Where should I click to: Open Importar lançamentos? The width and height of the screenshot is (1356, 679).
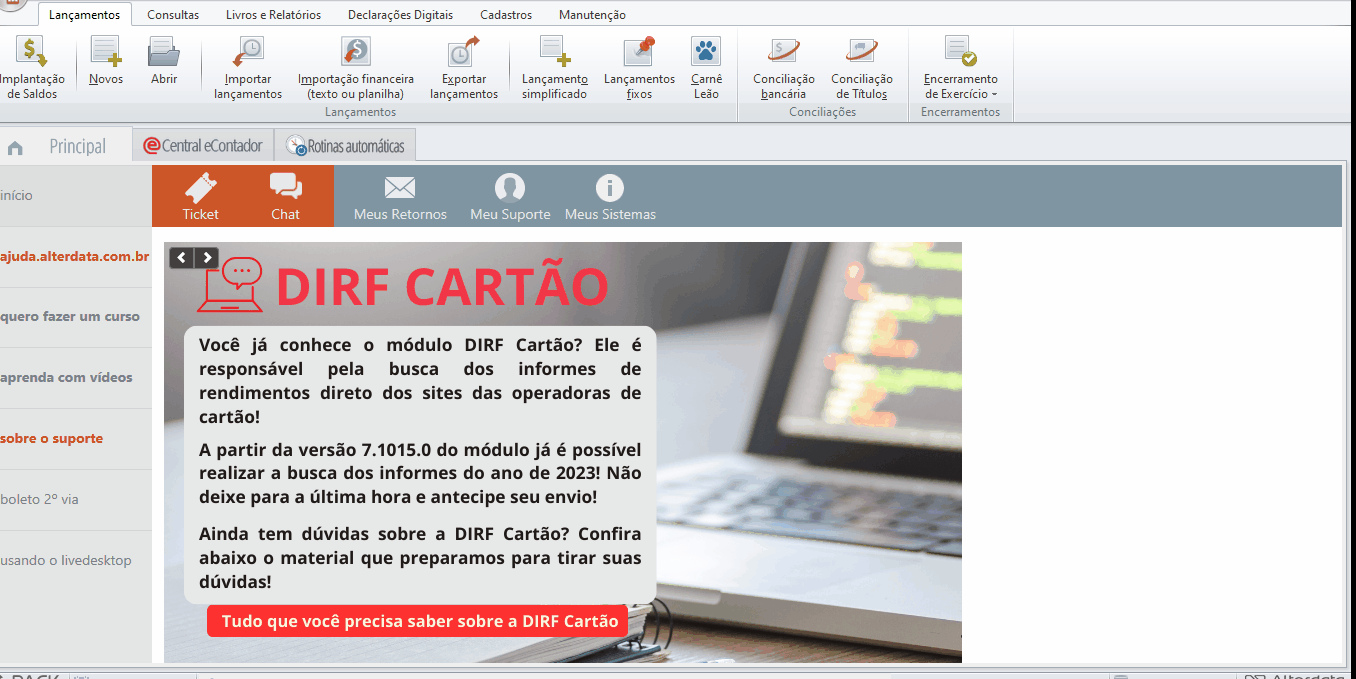coord(248,67)
